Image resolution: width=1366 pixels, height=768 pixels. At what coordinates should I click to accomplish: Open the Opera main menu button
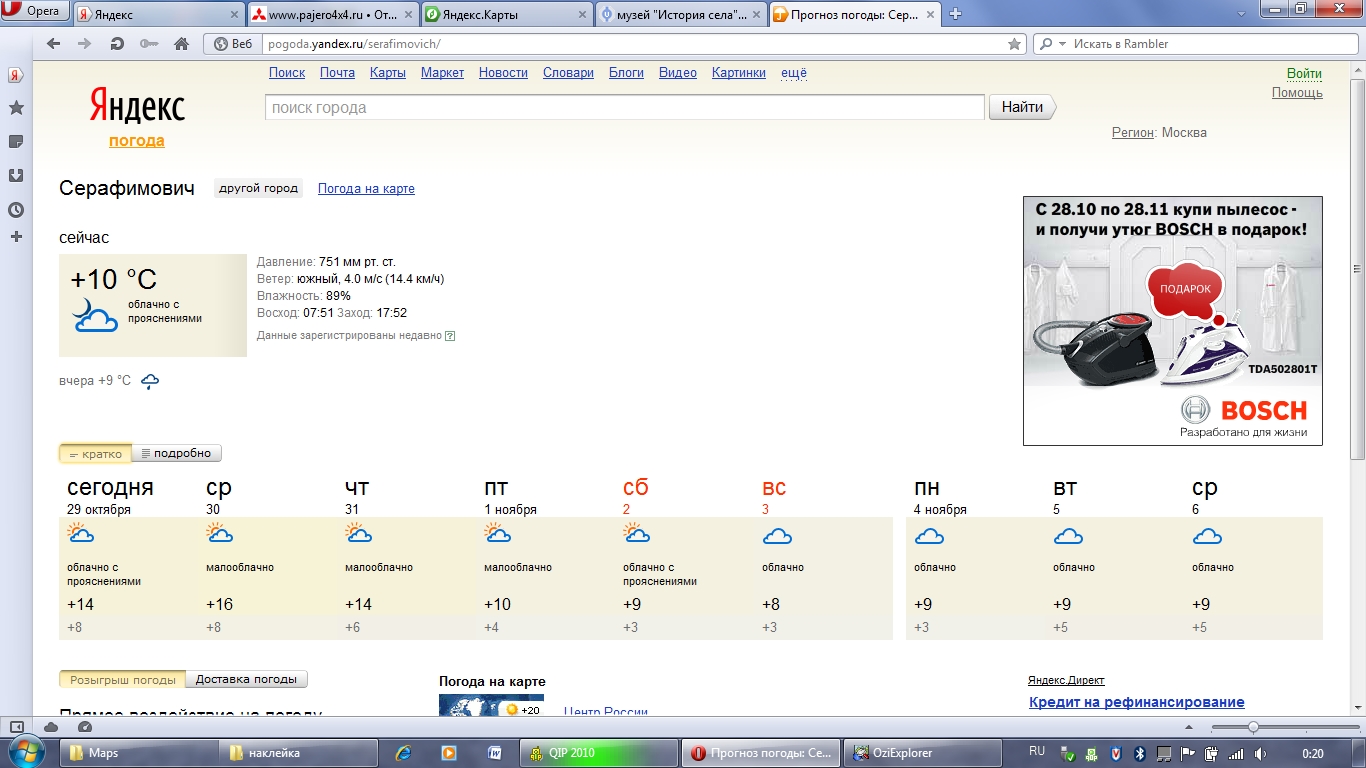click(x=34, y=11)
